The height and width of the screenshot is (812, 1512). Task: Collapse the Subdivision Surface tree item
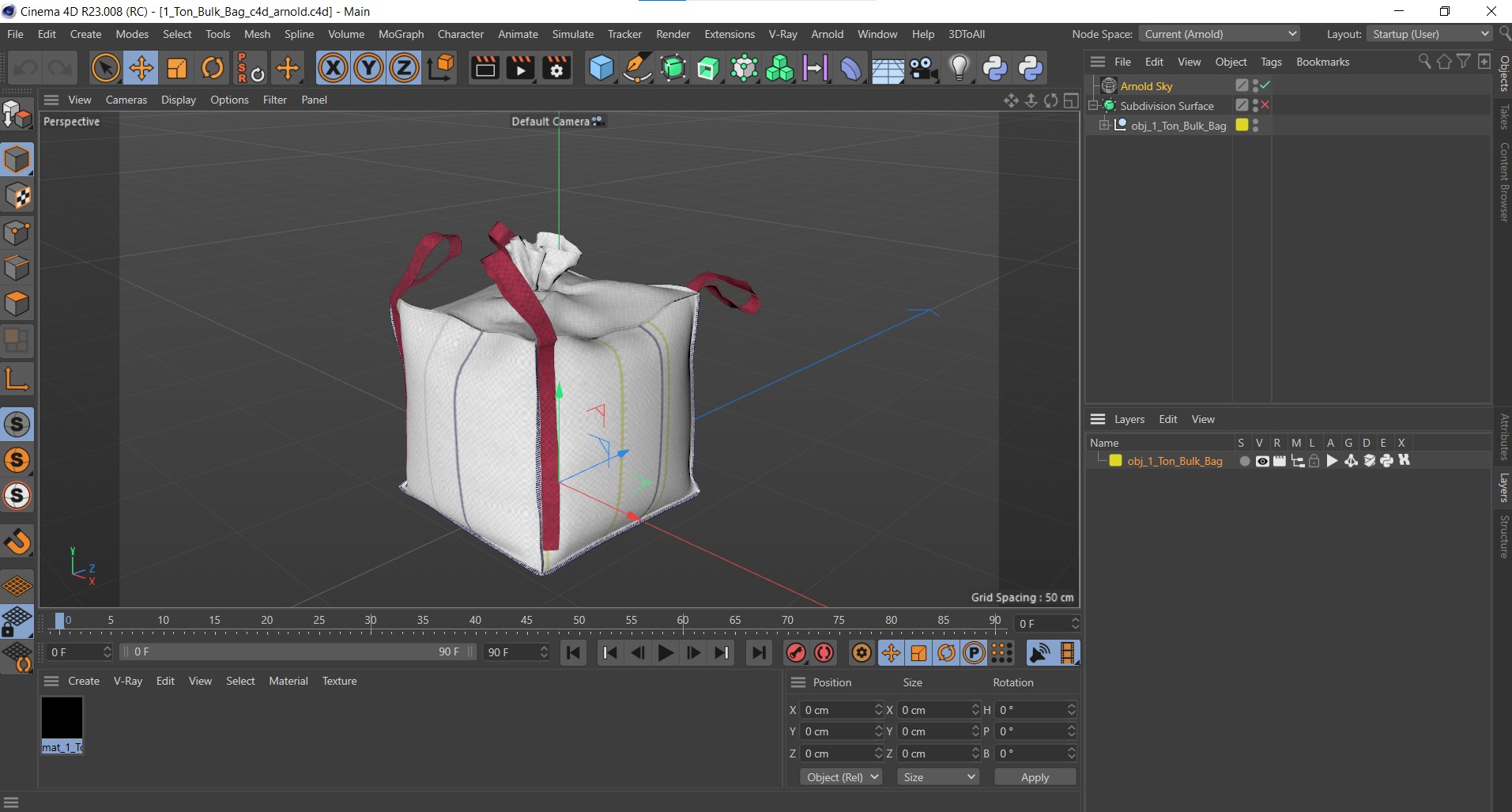click(x=1094, y=105)
